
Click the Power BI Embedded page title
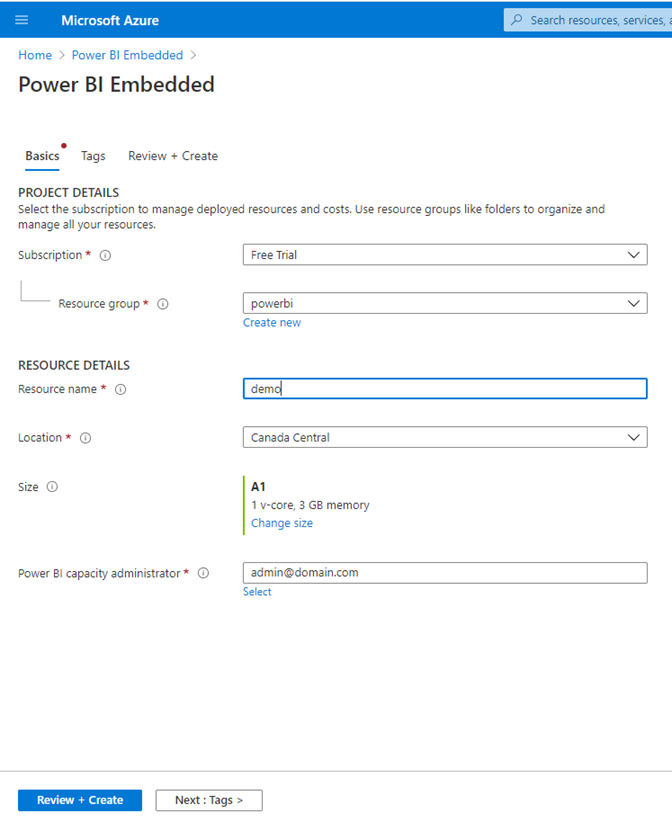(x=116, y=84)
